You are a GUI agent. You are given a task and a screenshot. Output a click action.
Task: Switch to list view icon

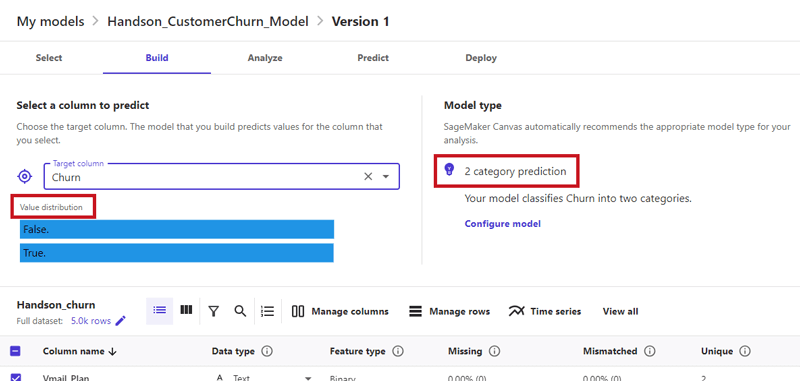[x=160, y=311]
